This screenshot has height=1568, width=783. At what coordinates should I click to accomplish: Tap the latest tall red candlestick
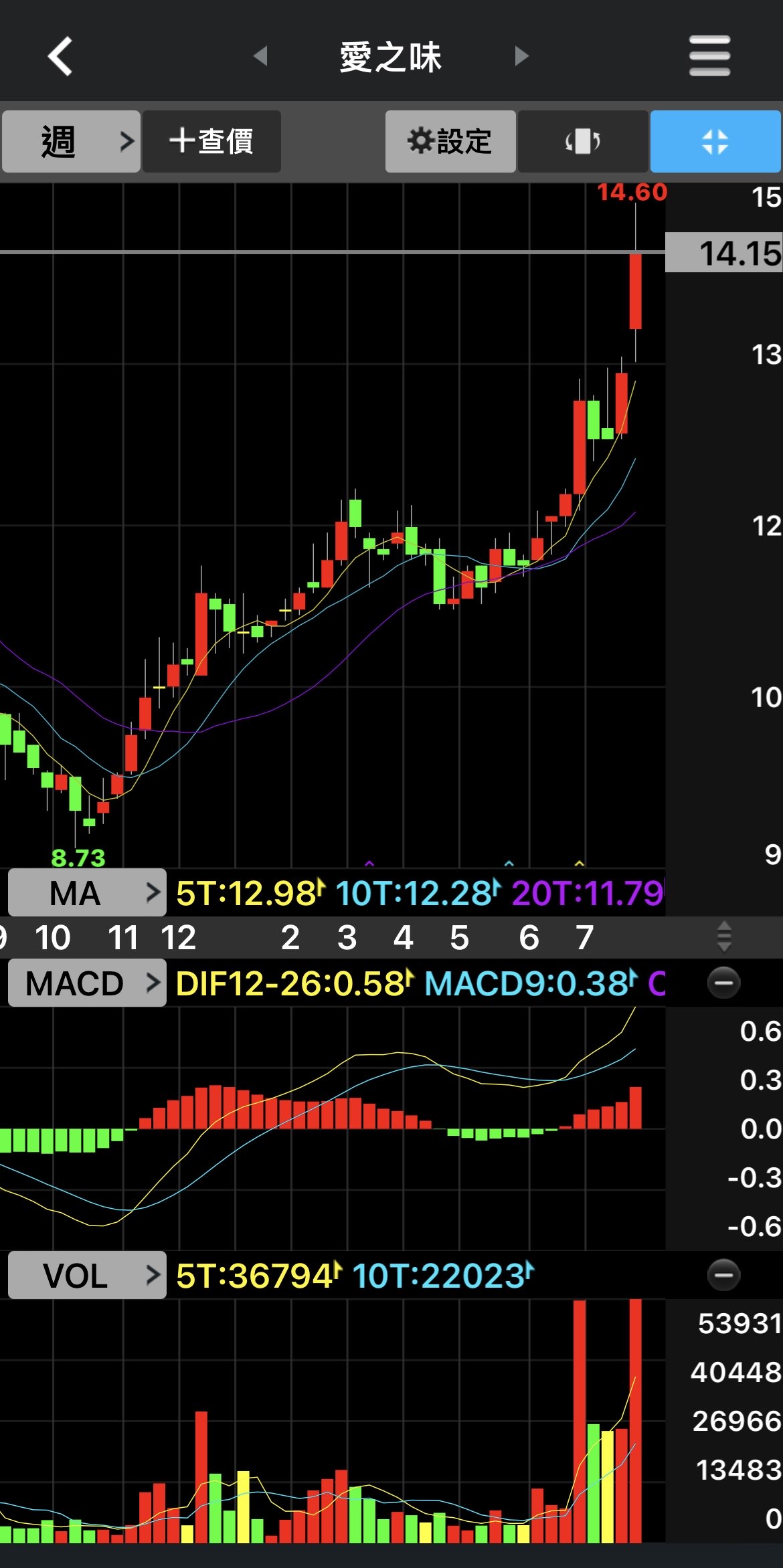click(635, 291)
